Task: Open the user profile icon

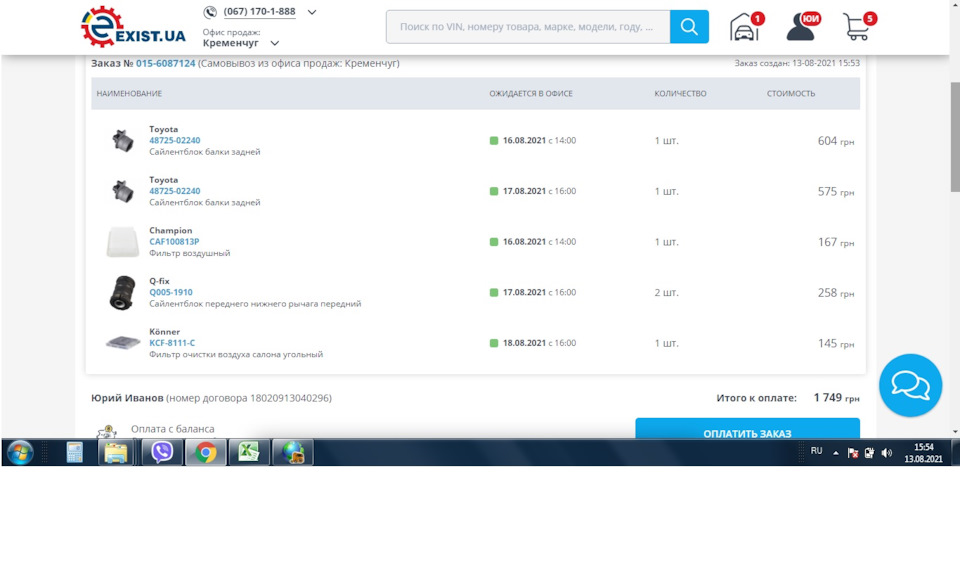Action: tap(803, 27)
